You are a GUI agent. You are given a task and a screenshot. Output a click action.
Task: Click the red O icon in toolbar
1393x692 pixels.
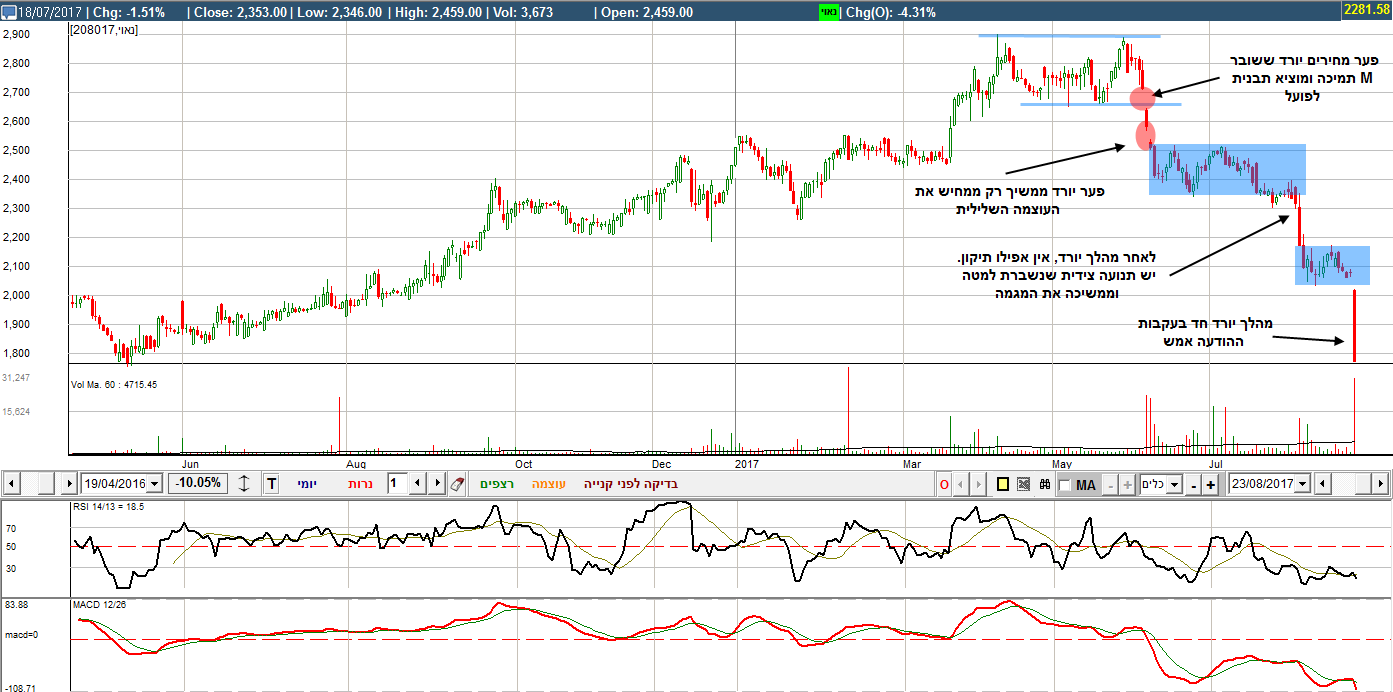pyautogui.click(x=943, y=484)
